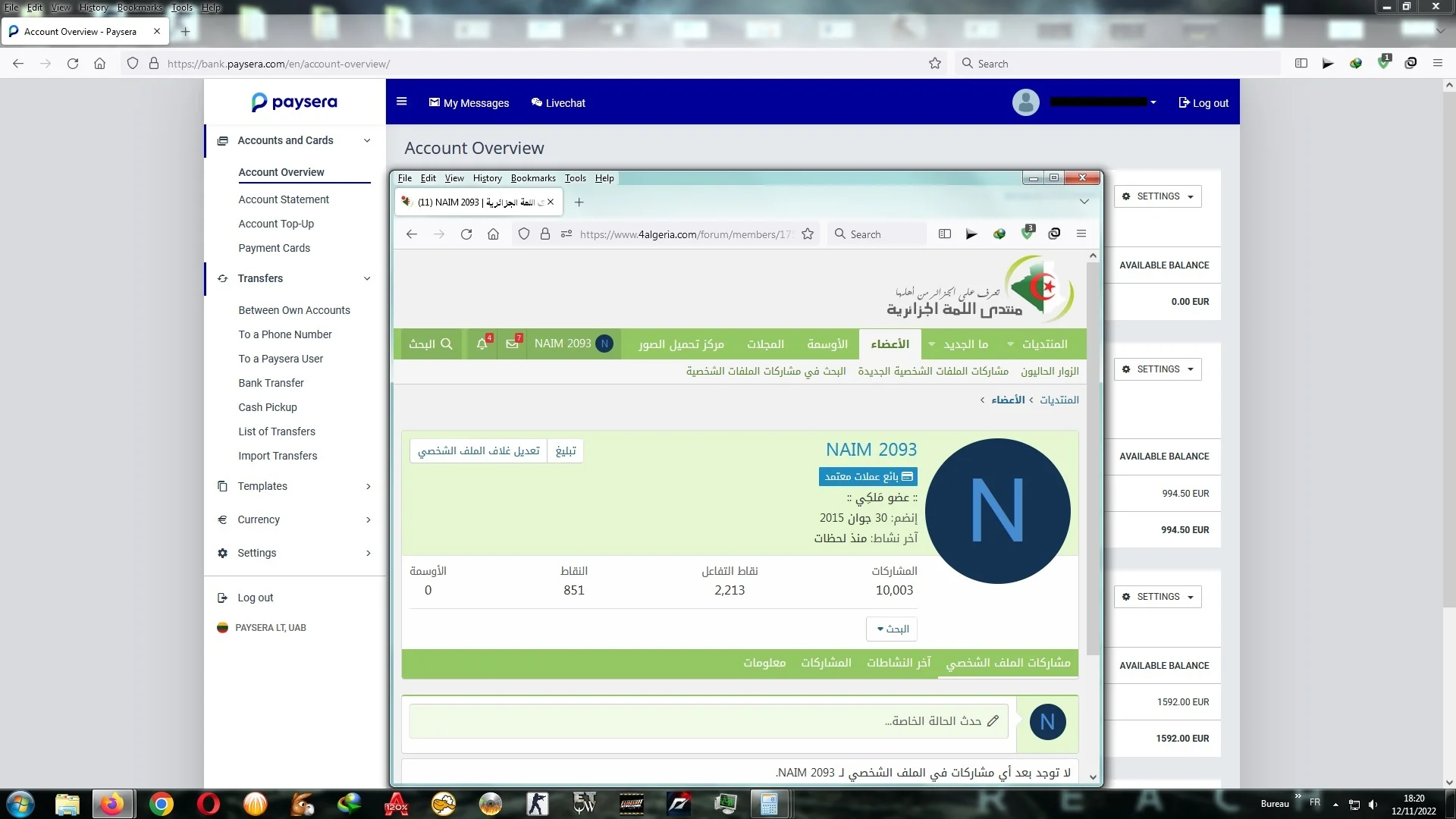Reload the 4algeria forum page
This screenshot has height=819, width=1456.
click(x=466, y=234)
